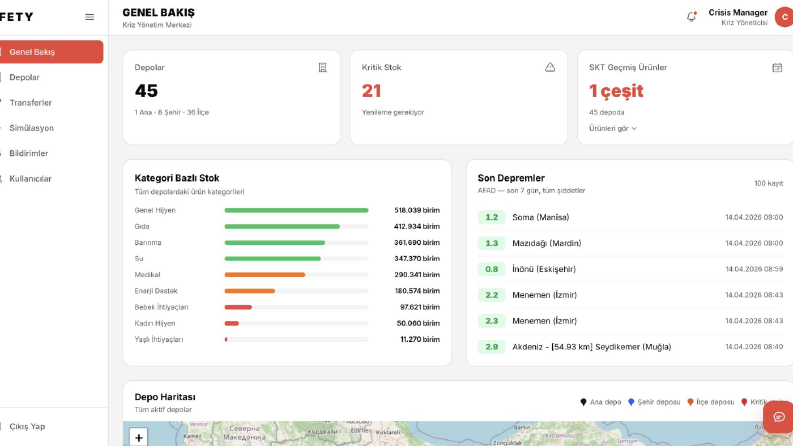Image resolution: width=793 pixels, height=446 pixels.
Task: Click Enerji Destek category label
Action: point(156,291)
